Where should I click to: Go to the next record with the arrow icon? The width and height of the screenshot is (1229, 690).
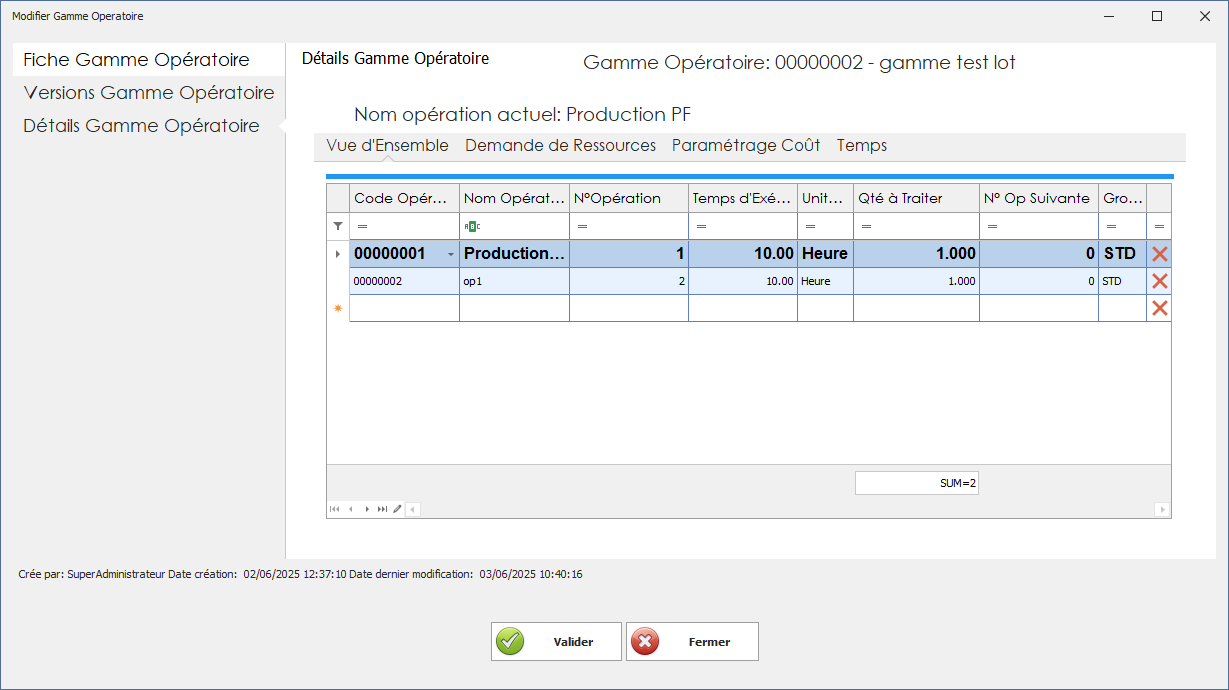[x=366, y=509]
